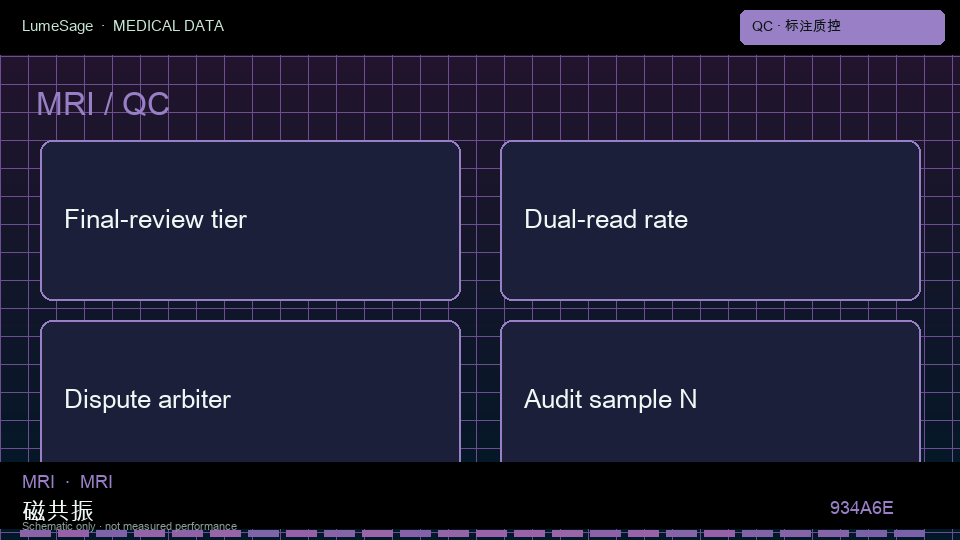This screenshot has width=960, height=540.
Task: Open the QC · 标注质控 button
Action: [842, 27]
